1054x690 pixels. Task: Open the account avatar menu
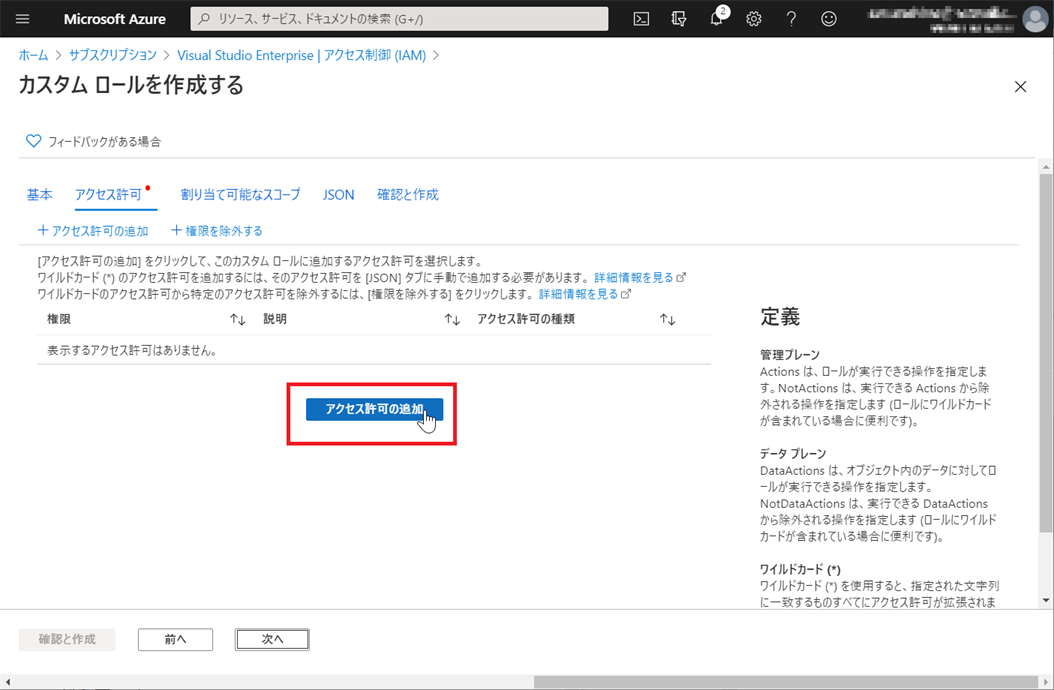pos(1035,19)
